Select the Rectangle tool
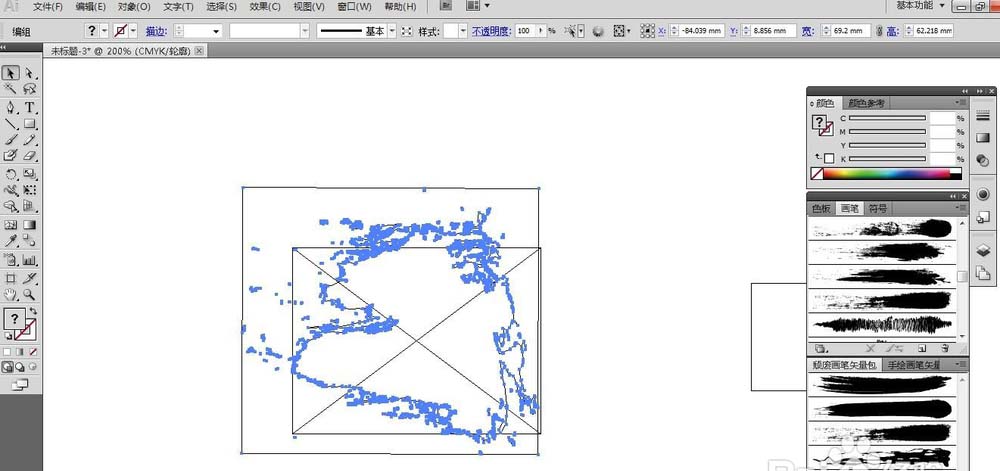Image resolution: width=1000 pixels, height=471 pixels. point(29,124)
